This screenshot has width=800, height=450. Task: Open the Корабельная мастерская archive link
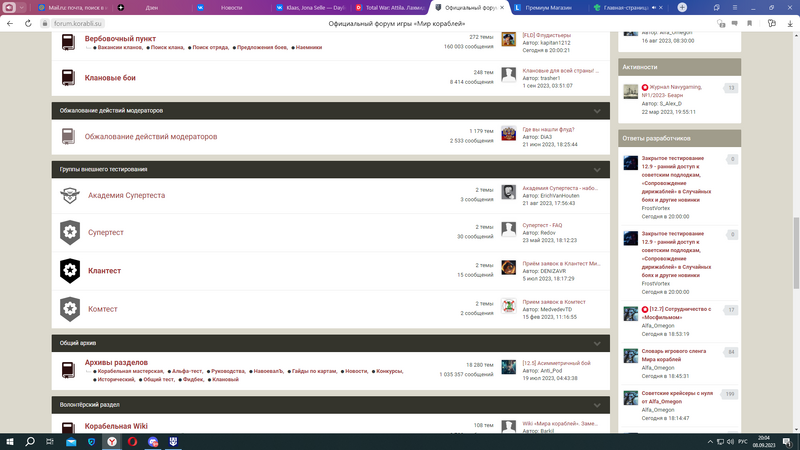[131, 371]
